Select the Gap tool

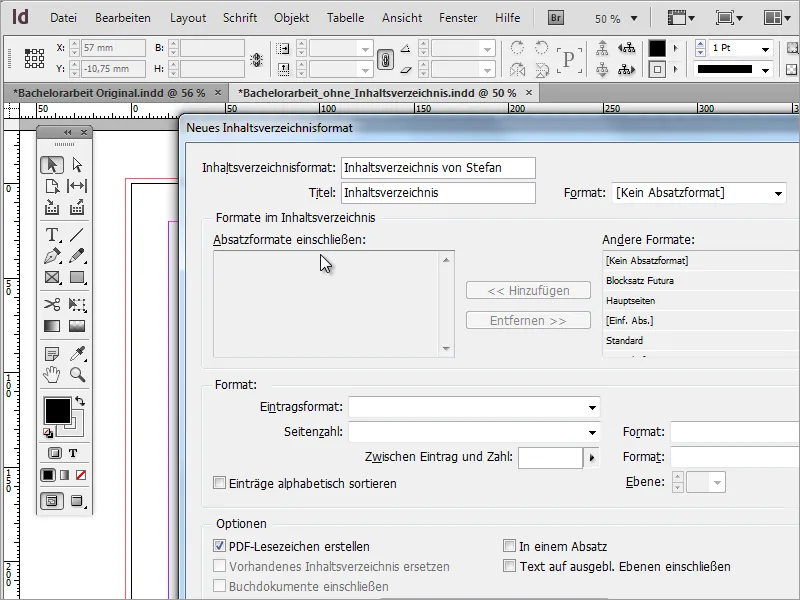pyautogui.click(x=77, y=186)
